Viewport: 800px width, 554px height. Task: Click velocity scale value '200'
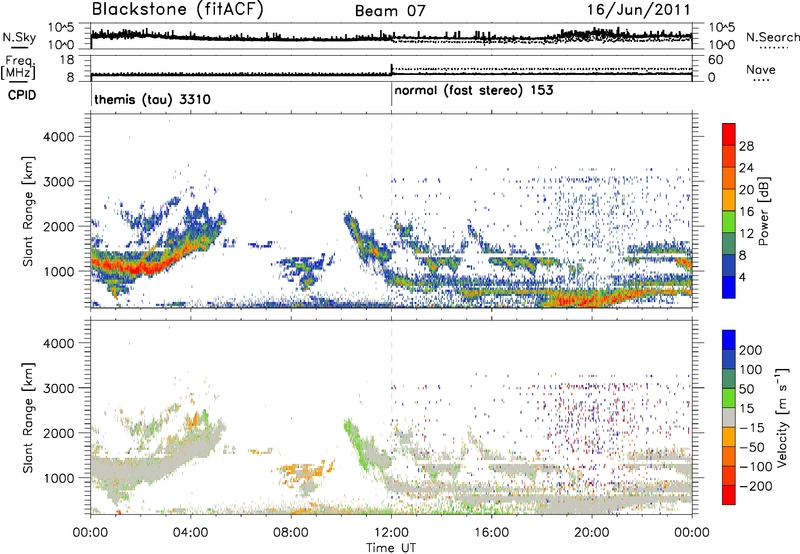click(751, 350)
